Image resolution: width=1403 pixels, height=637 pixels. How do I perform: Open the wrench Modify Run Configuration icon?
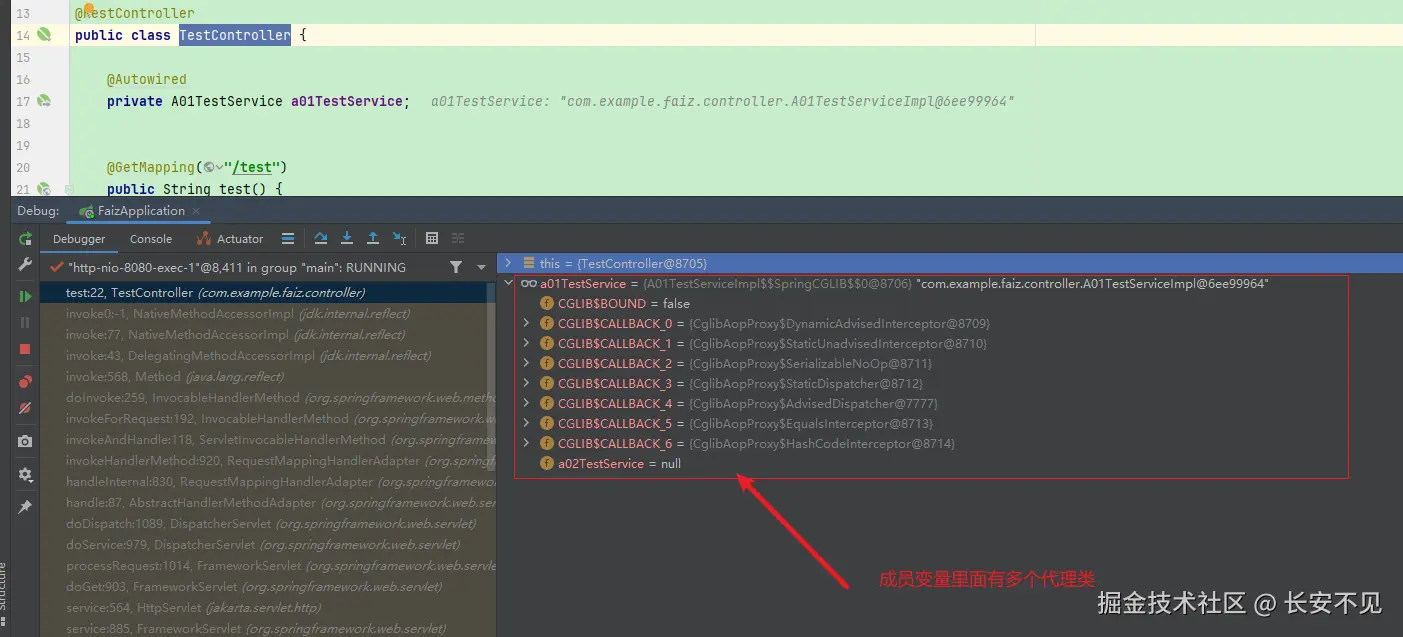click(25, 265)
